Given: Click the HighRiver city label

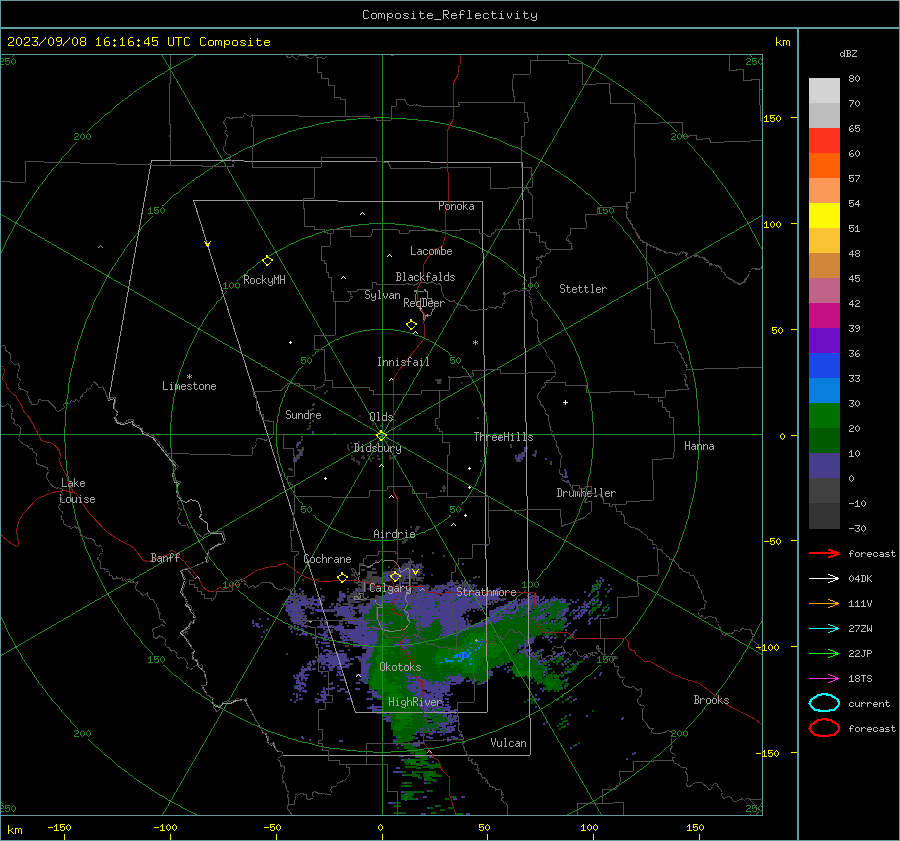Looking at the screenshot, I should click(415, 702).
